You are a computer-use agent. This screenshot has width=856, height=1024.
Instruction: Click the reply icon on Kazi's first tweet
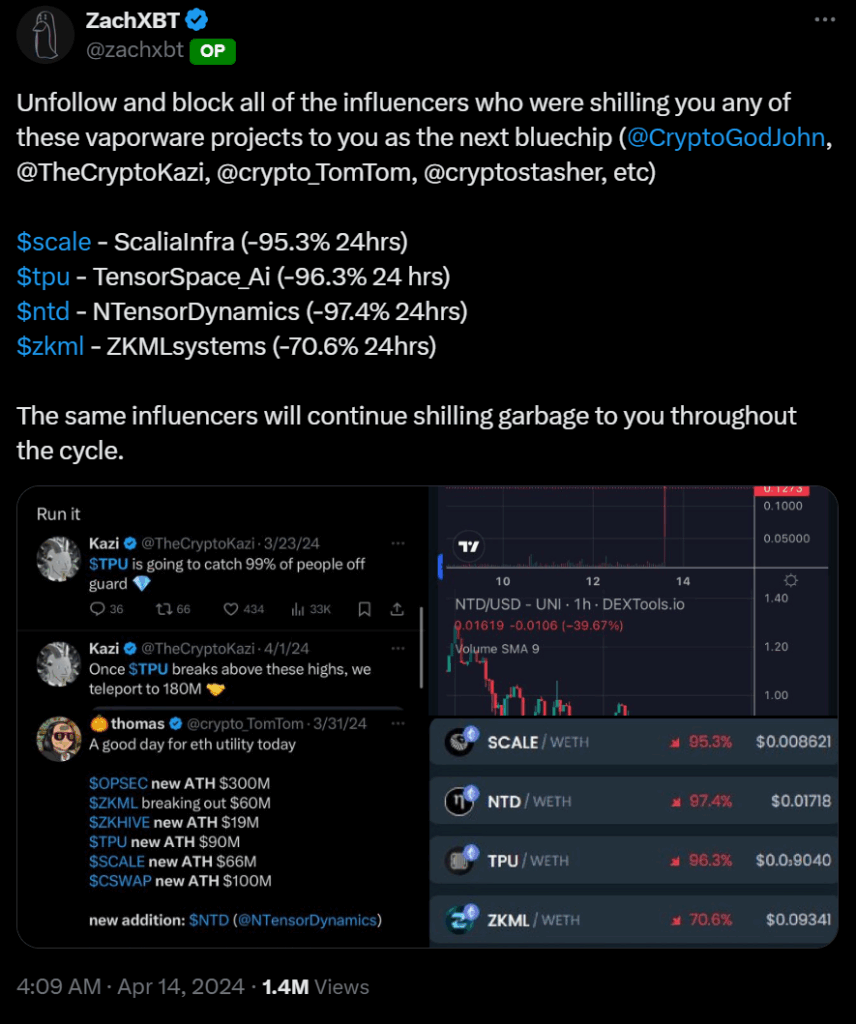[97, 609]
